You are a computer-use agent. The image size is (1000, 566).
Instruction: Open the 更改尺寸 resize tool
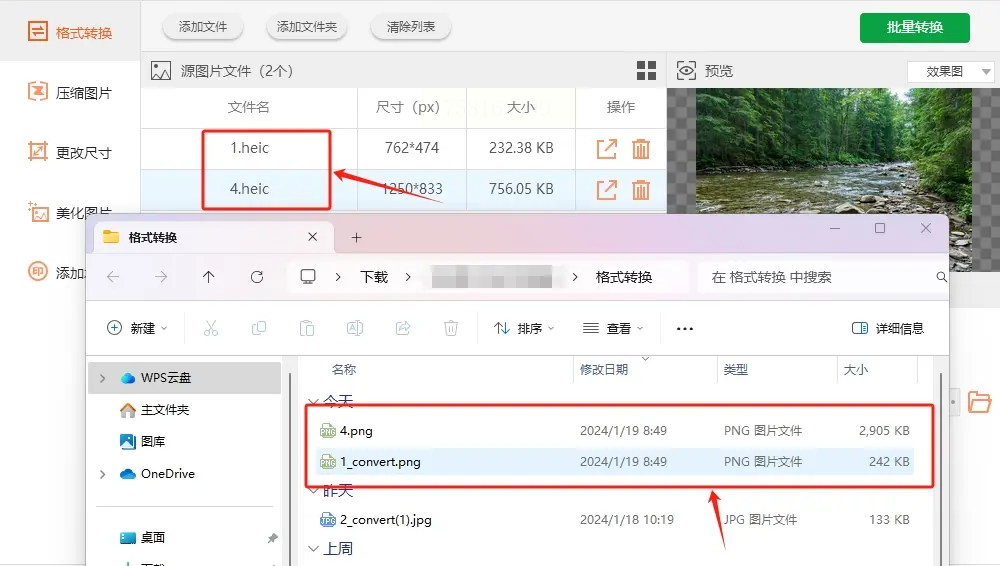tap(70, 153)
